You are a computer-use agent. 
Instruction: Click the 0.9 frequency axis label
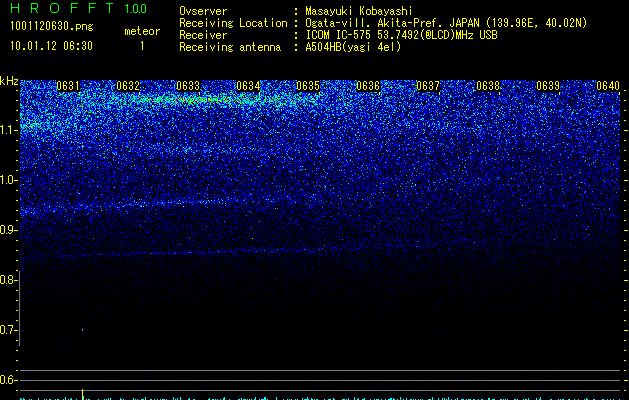[7, 230]
